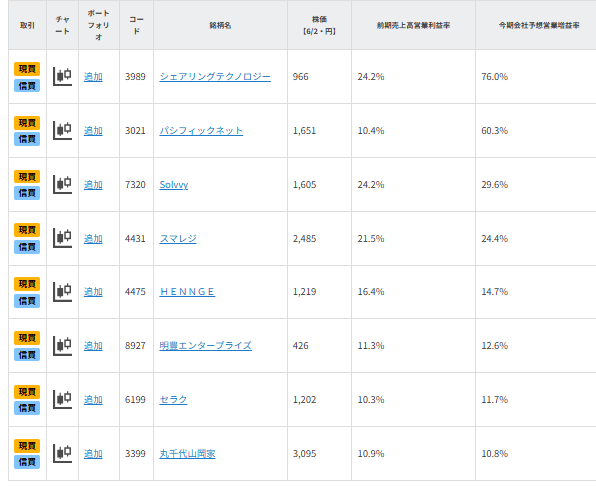Viewport: 596px width, 490px height.
Task: Click 現買 button for code 8927
Action: [27, 338]
